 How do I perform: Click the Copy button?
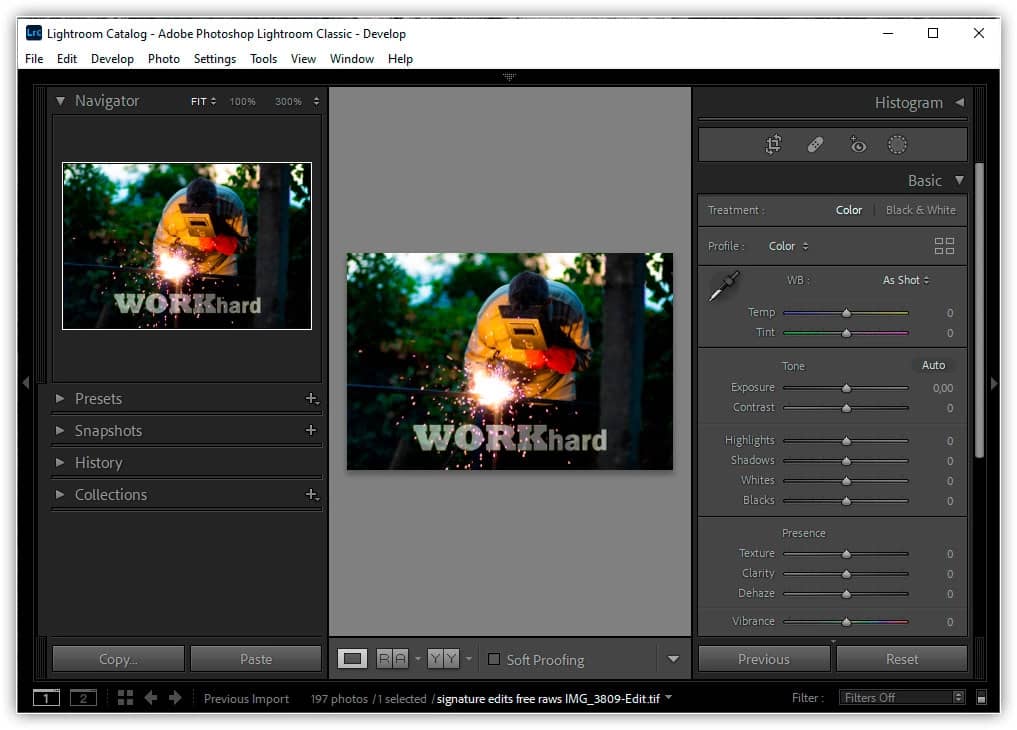coord(117,658)
